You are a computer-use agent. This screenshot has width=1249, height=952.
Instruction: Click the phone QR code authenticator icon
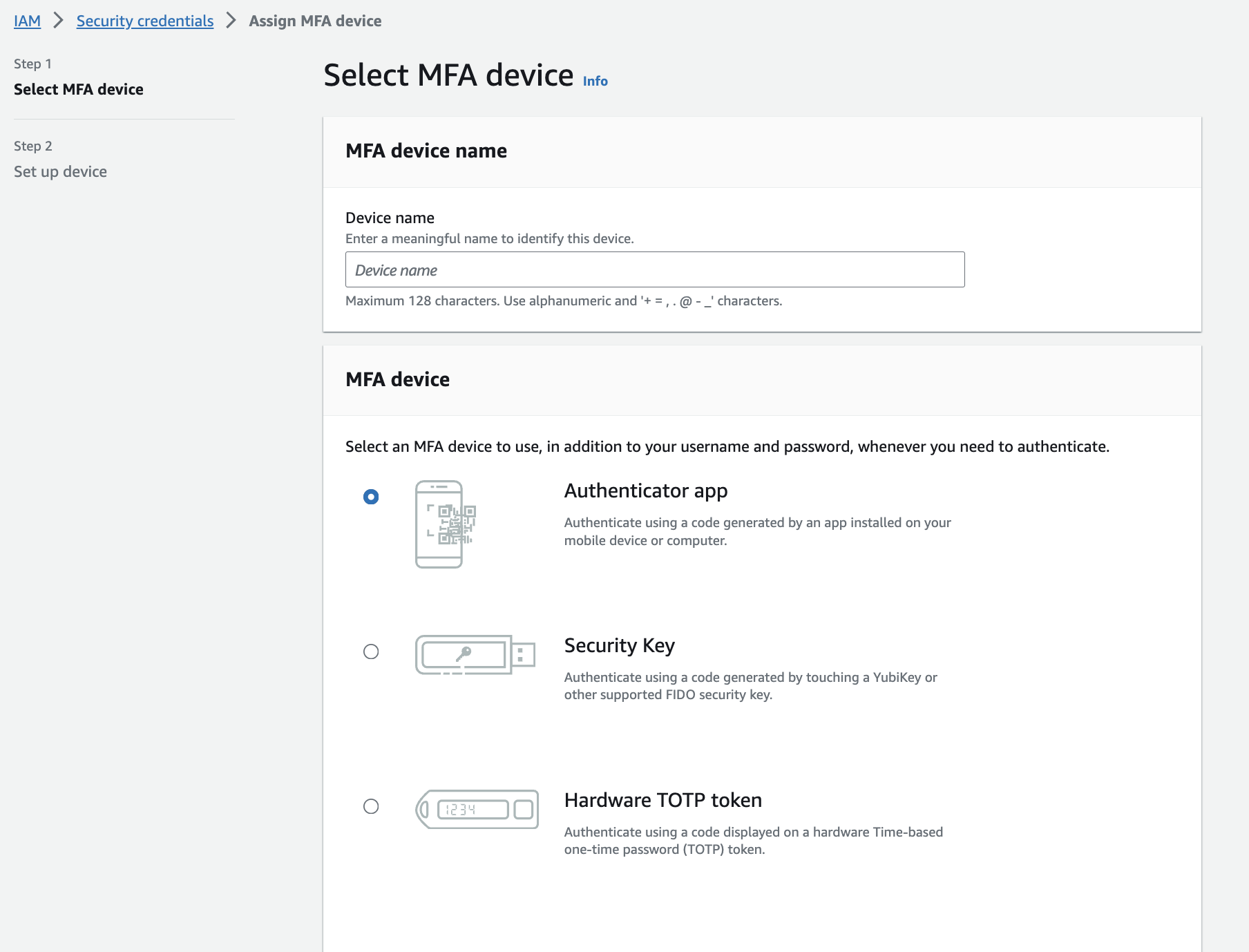pos(446,524)
